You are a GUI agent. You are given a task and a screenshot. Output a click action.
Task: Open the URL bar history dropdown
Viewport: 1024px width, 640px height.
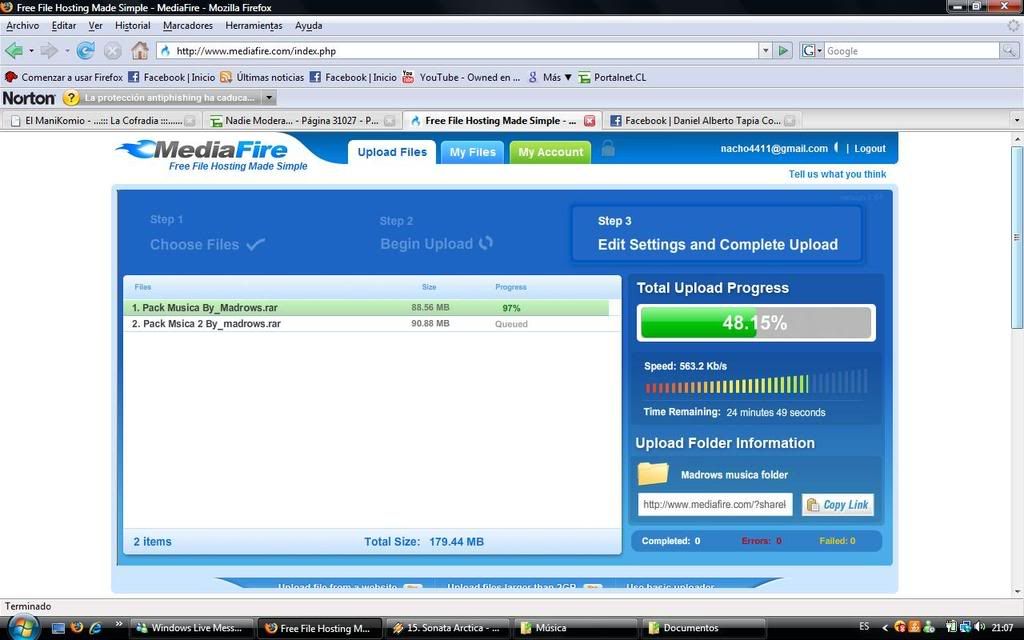[x=765, y=50]
